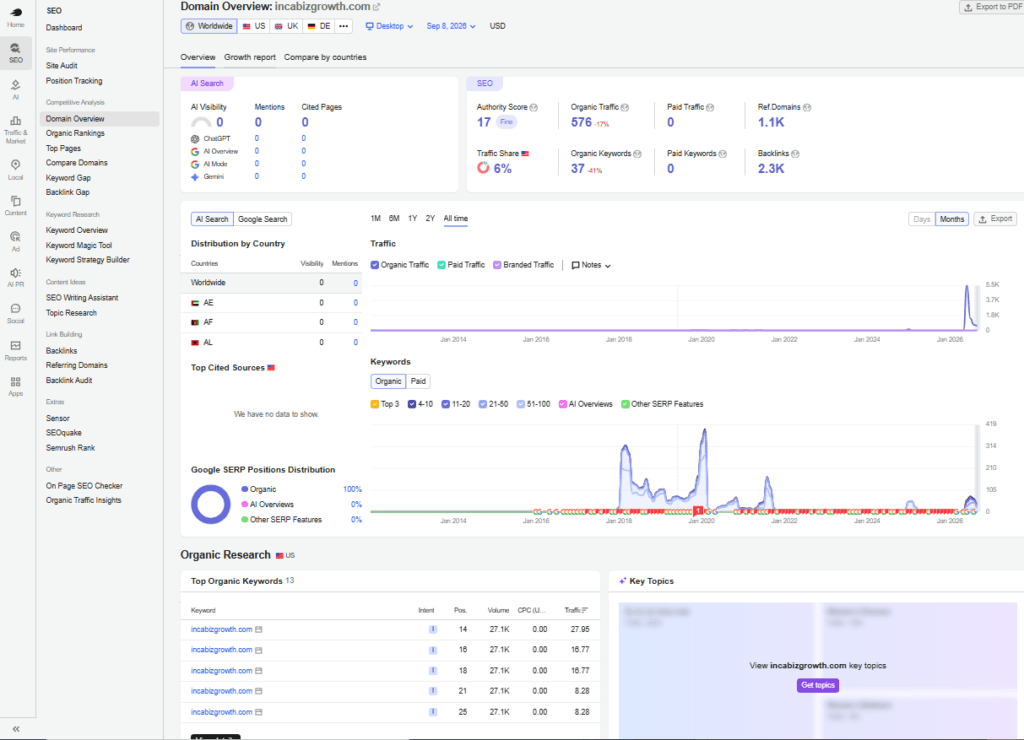Click the Backlinks info icon
Image resolution: width=1024 pixels, height=740 pixels.
[x=795, y=153]
